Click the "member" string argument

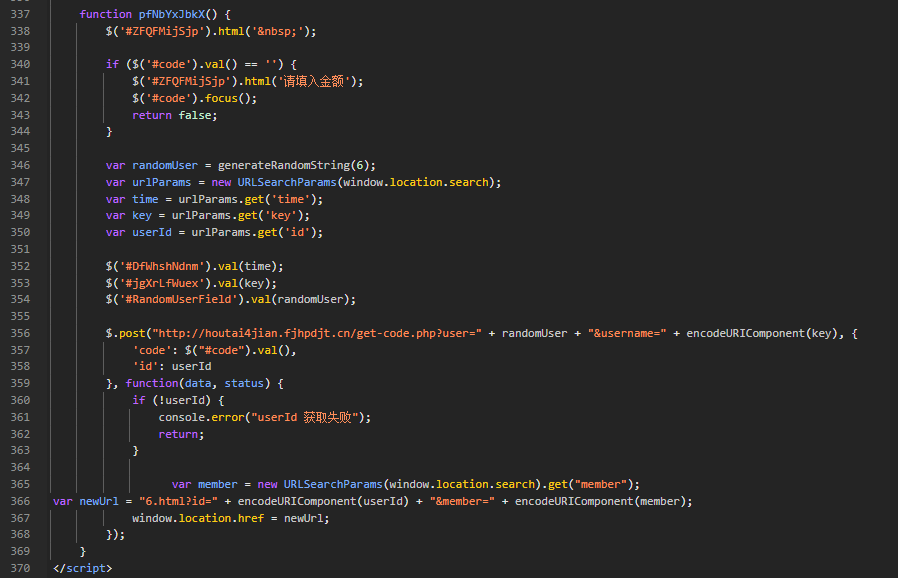click(601, 484)
